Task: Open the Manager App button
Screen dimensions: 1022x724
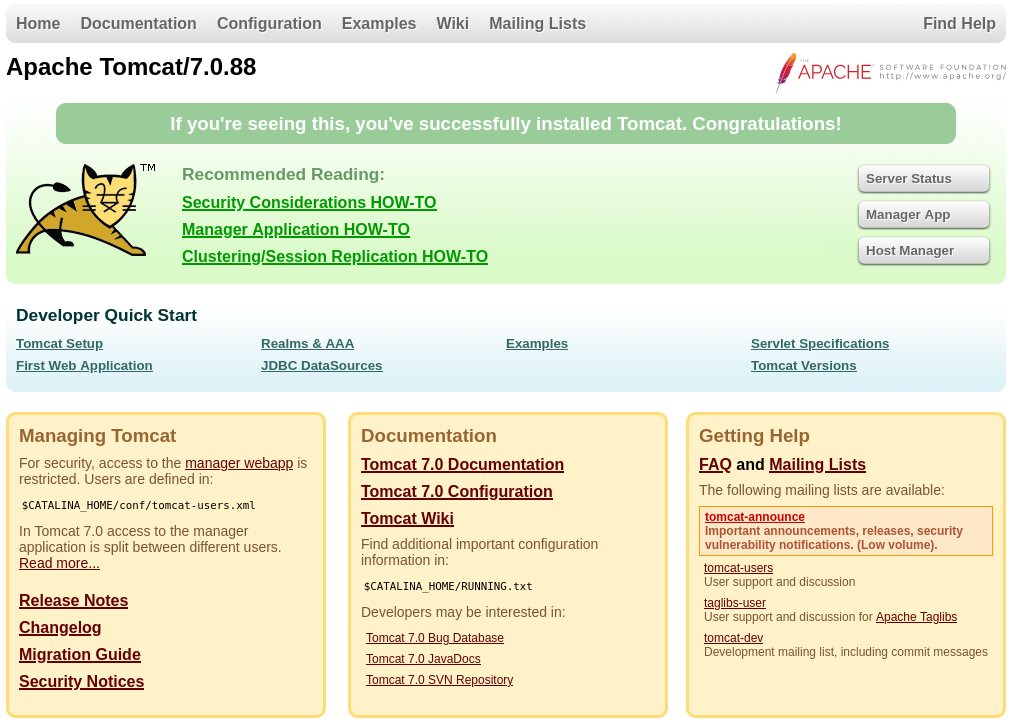Action: [923, 215]
